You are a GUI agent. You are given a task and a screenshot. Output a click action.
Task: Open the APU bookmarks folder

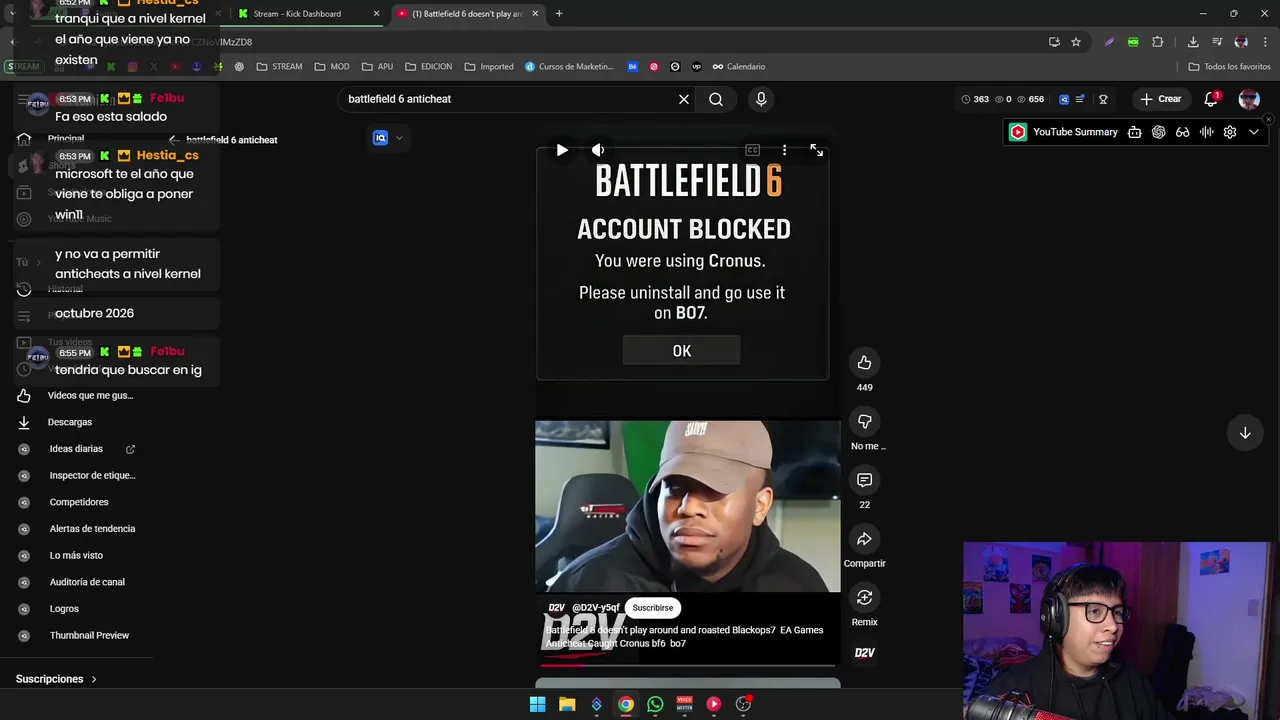[377, 67]
